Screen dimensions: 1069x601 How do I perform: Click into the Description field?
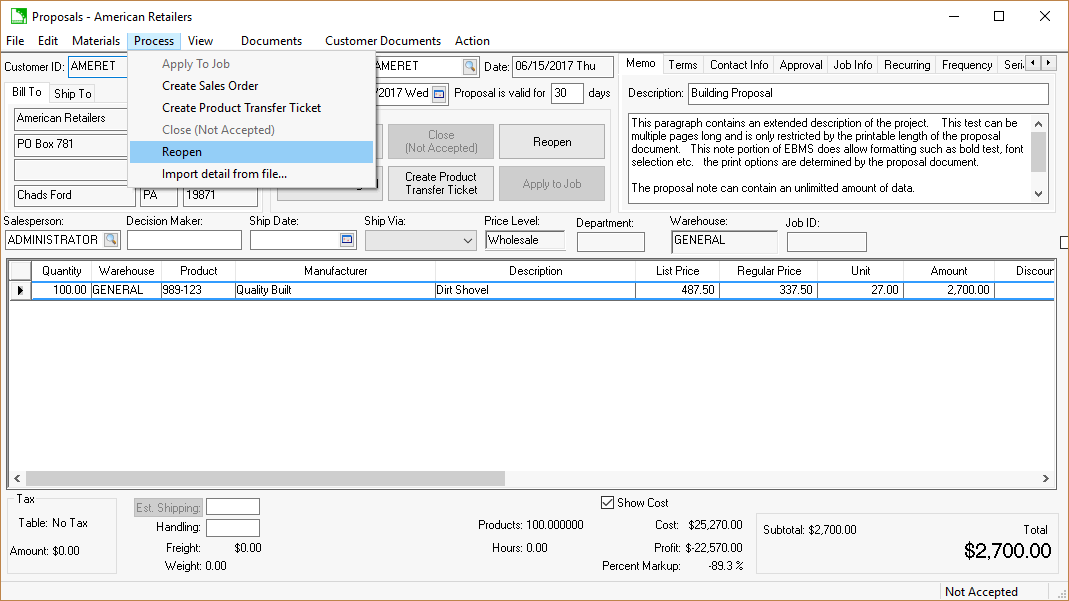(x=867, y=93)
